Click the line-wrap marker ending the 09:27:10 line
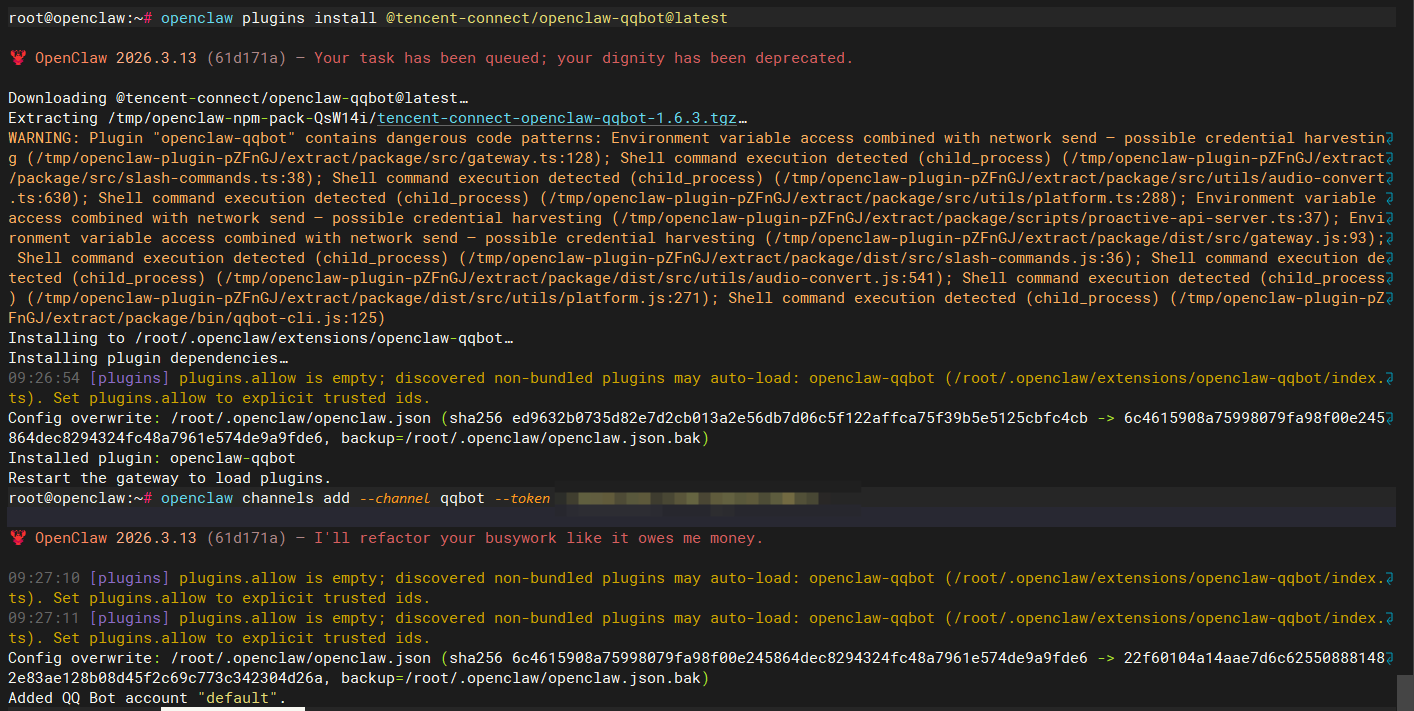 (x=1391, y=578)
